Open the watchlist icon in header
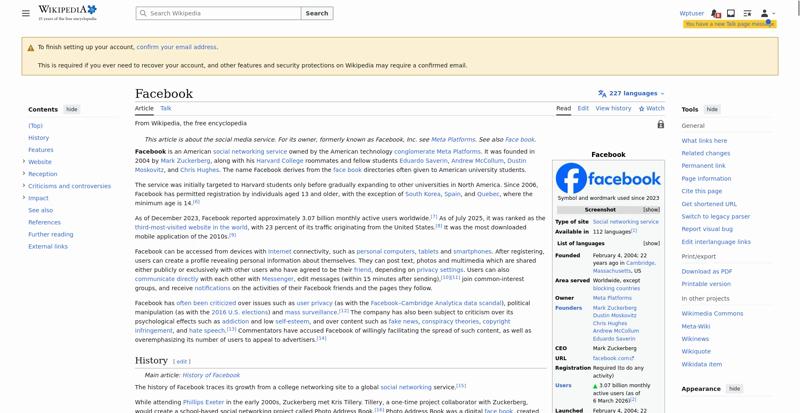This screenshot has height=413, width=800. click(x=747, y=13)
